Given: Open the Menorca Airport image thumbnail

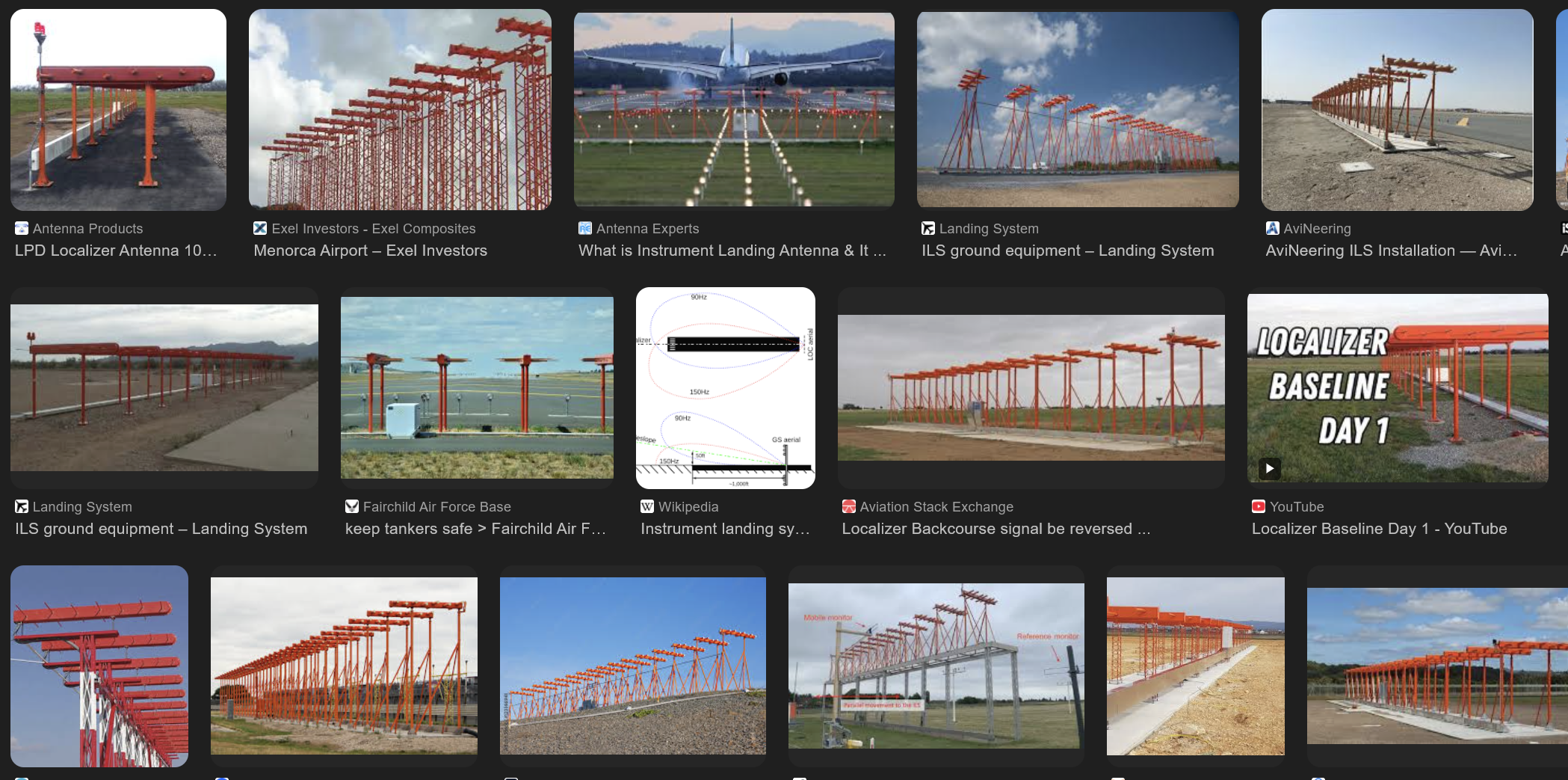Looking at the screenshot, I should click(400, 110).
